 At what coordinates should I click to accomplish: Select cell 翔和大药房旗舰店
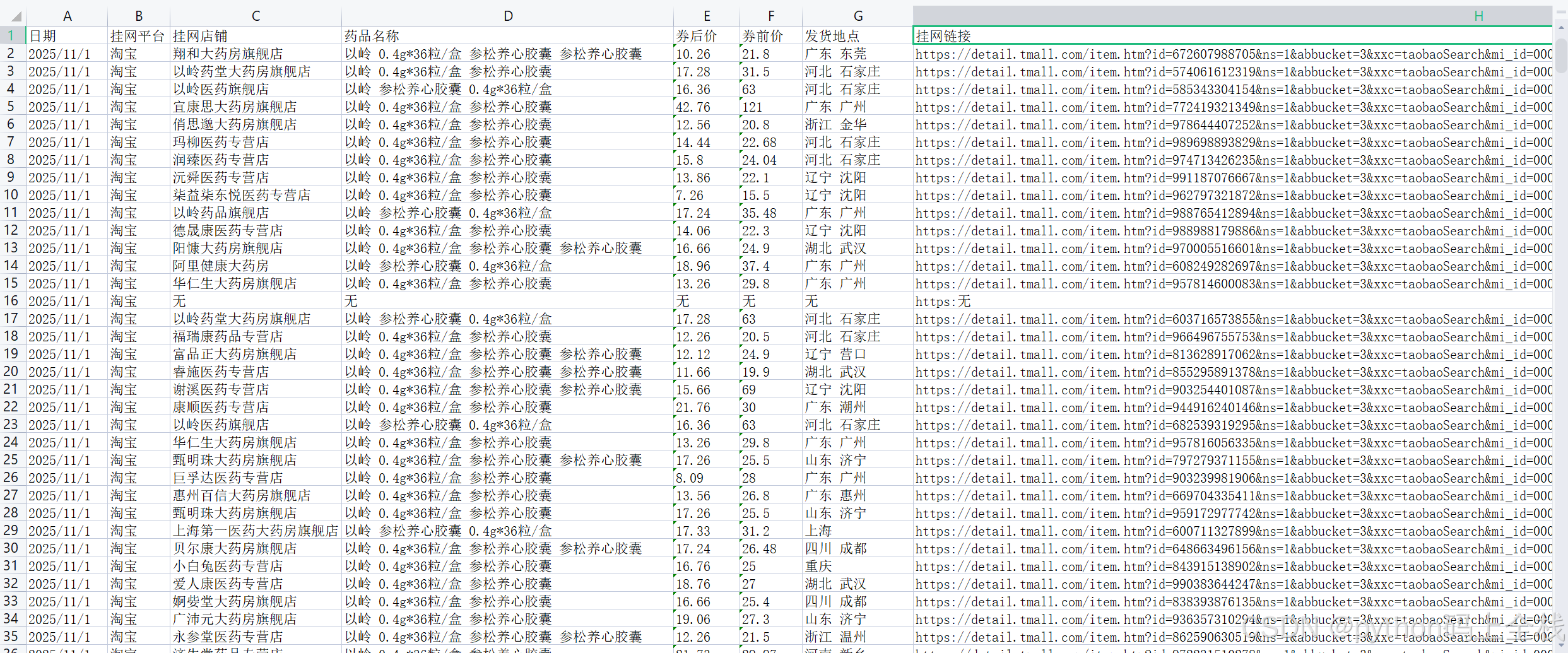point(256,54)
